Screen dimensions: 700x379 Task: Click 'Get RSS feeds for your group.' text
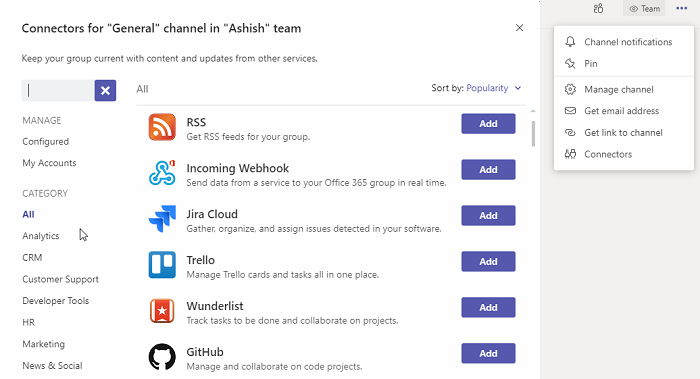click(248, 137)
